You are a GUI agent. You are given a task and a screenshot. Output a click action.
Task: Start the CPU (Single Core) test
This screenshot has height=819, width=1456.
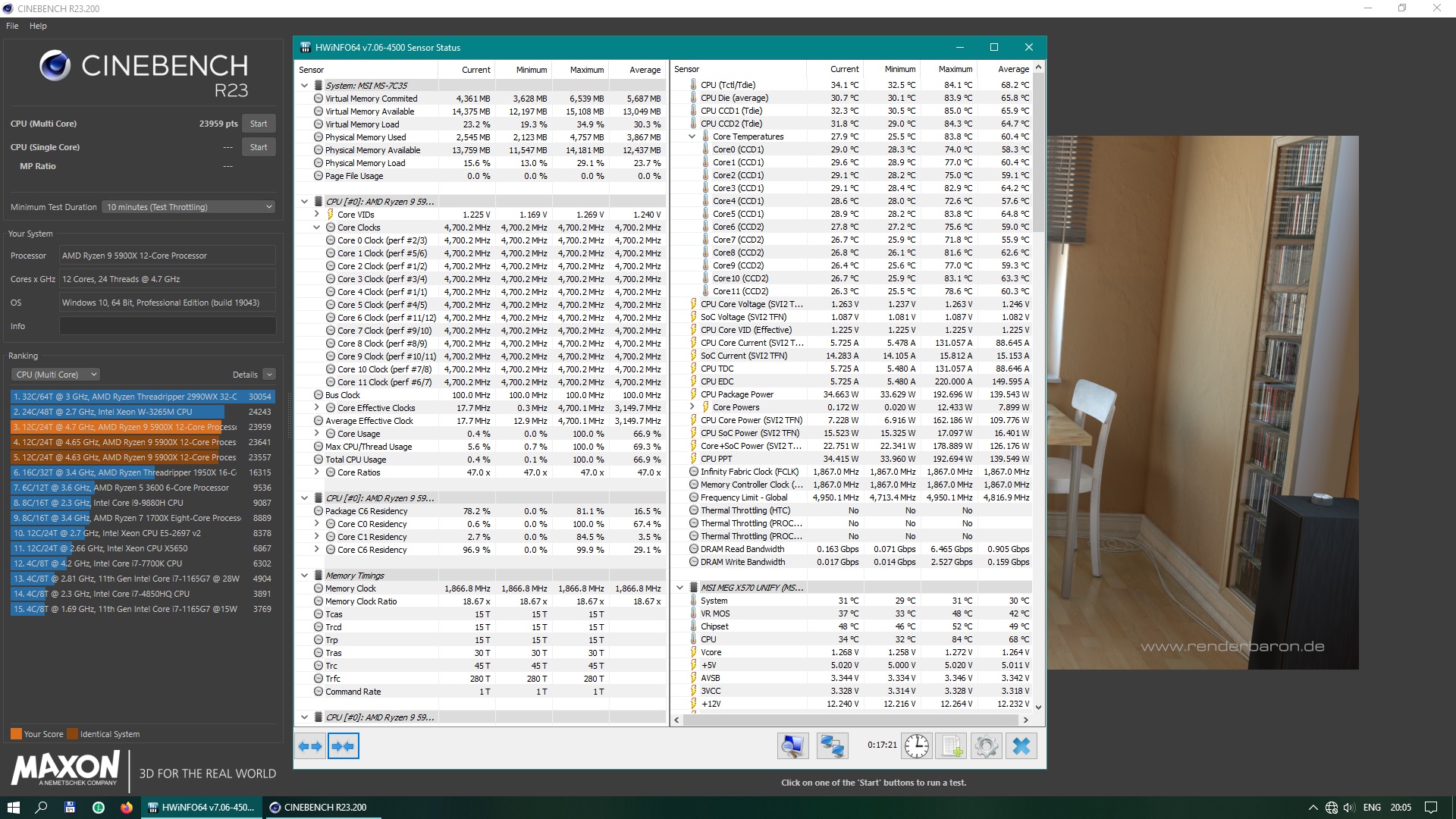tap(259, 147)
